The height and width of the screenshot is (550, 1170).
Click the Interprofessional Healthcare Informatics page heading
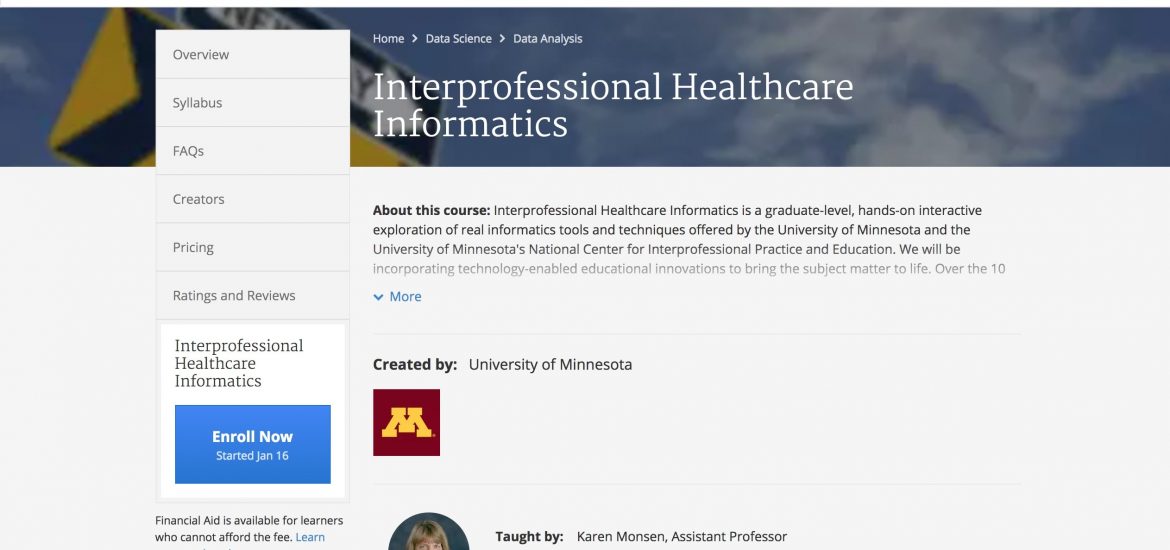tap(613, 105)
